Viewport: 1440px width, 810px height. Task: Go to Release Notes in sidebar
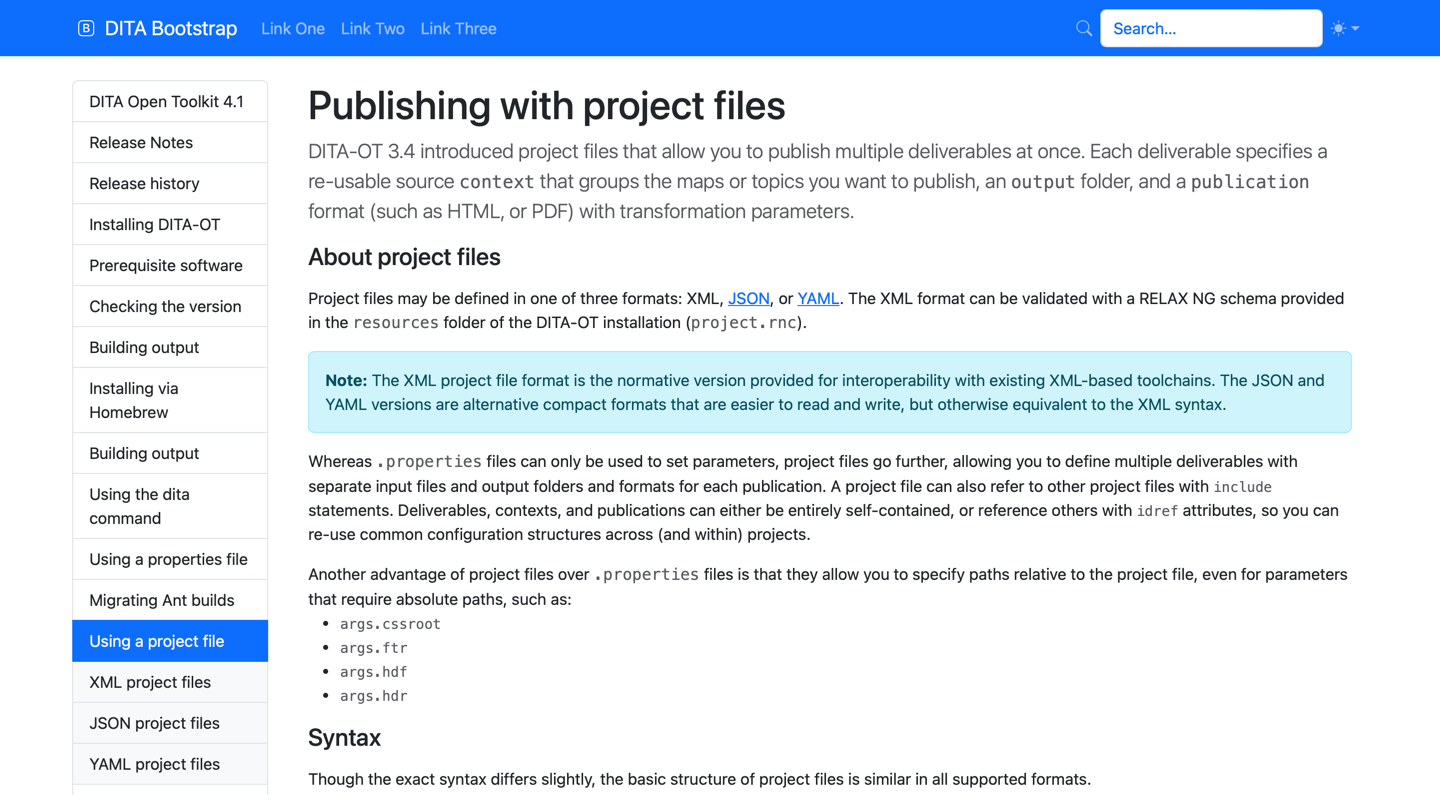tap(141, 143)
